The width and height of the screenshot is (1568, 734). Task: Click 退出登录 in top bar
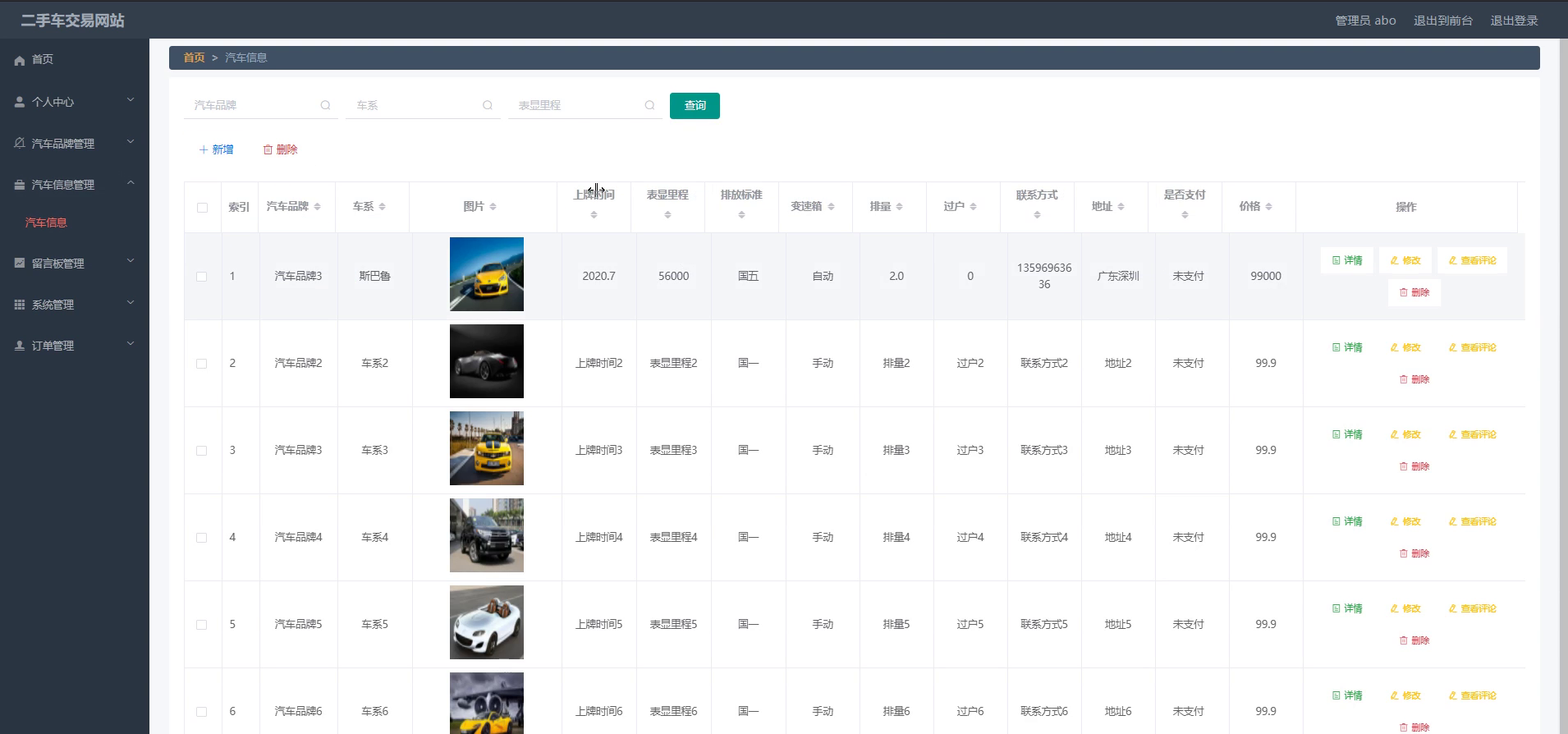(1514, 21)
